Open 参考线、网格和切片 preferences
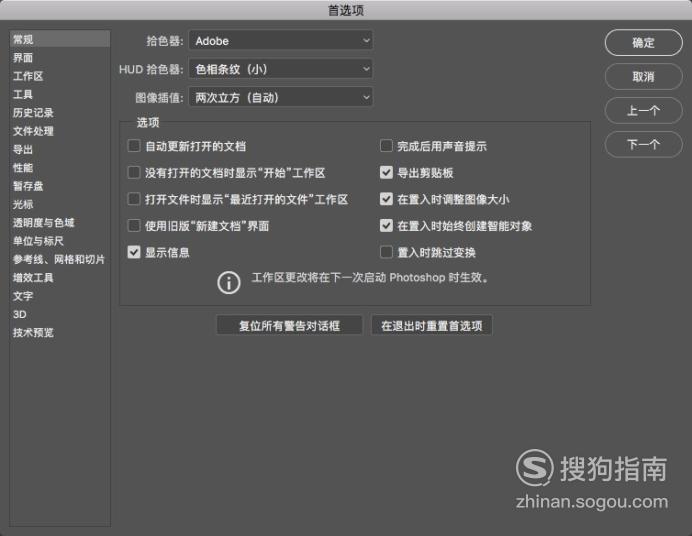 coord(60,259)
